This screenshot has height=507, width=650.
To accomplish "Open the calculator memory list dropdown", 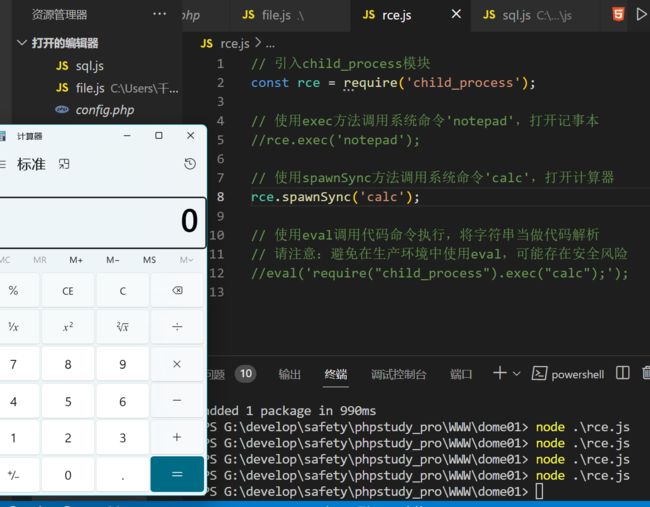I will (x=186, y=260).
